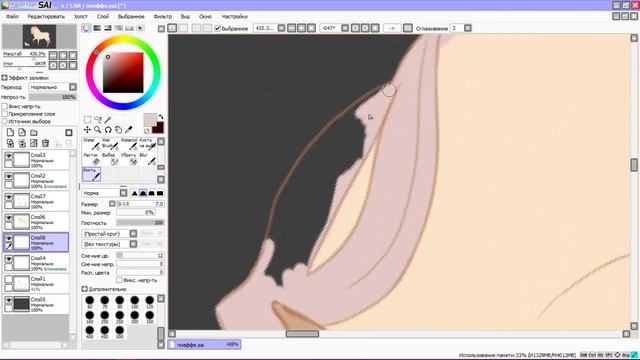
Task: Adjust the Плотность density slider
Action: pyautogui.click(x=140, y=223)
